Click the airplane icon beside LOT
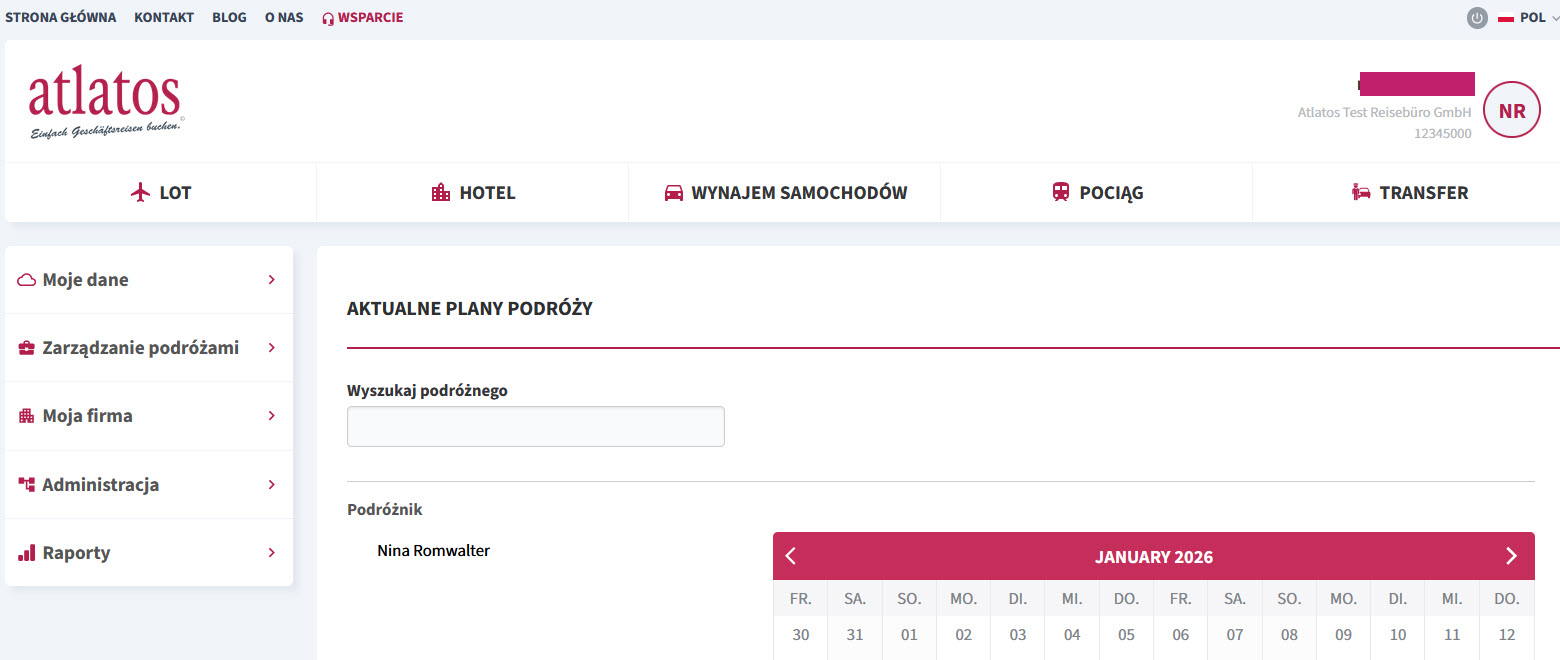The image size is (1560, 660). [x=140, y=193]
